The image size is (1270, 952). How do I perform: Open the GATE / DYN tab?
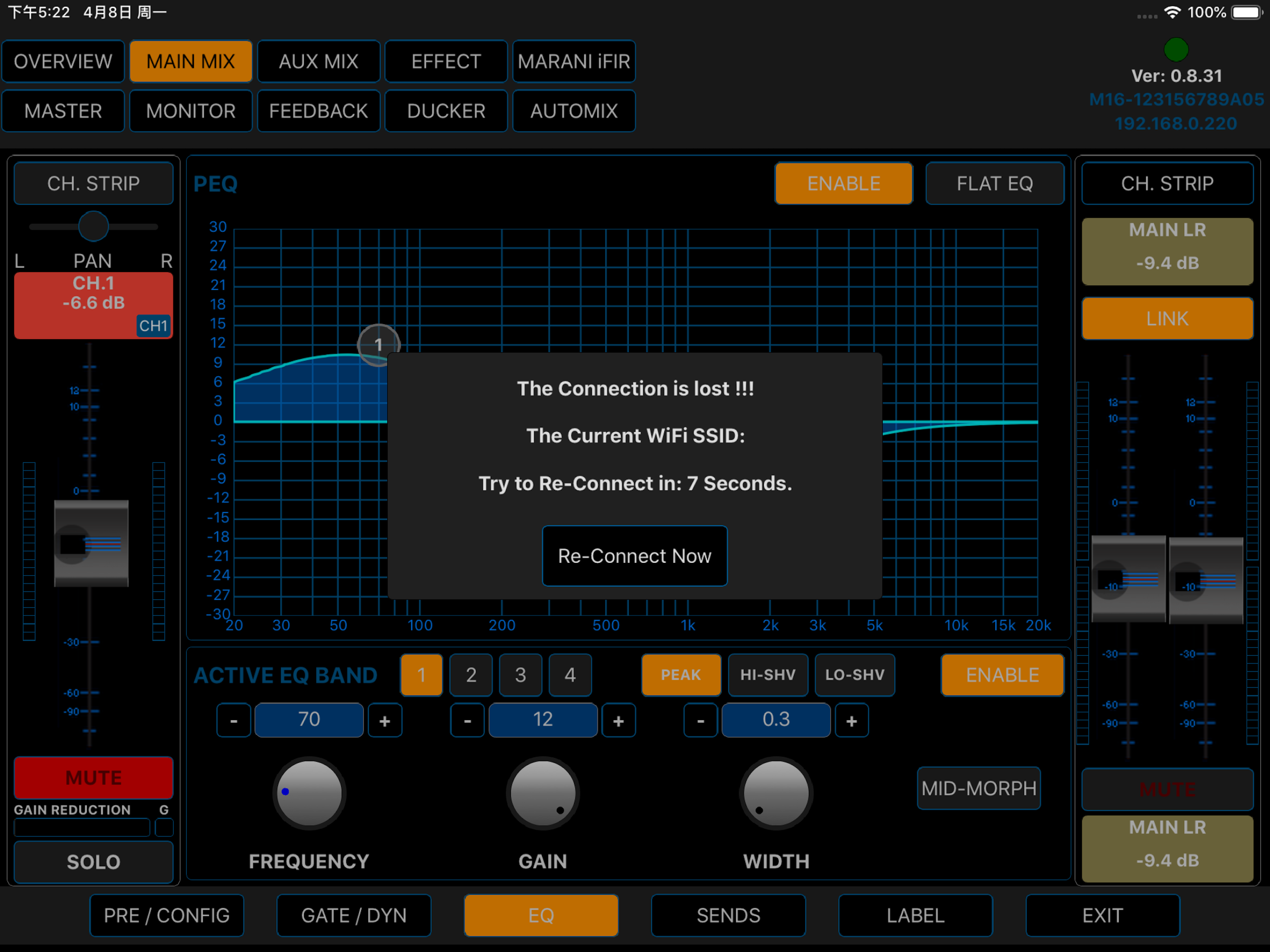354,915
